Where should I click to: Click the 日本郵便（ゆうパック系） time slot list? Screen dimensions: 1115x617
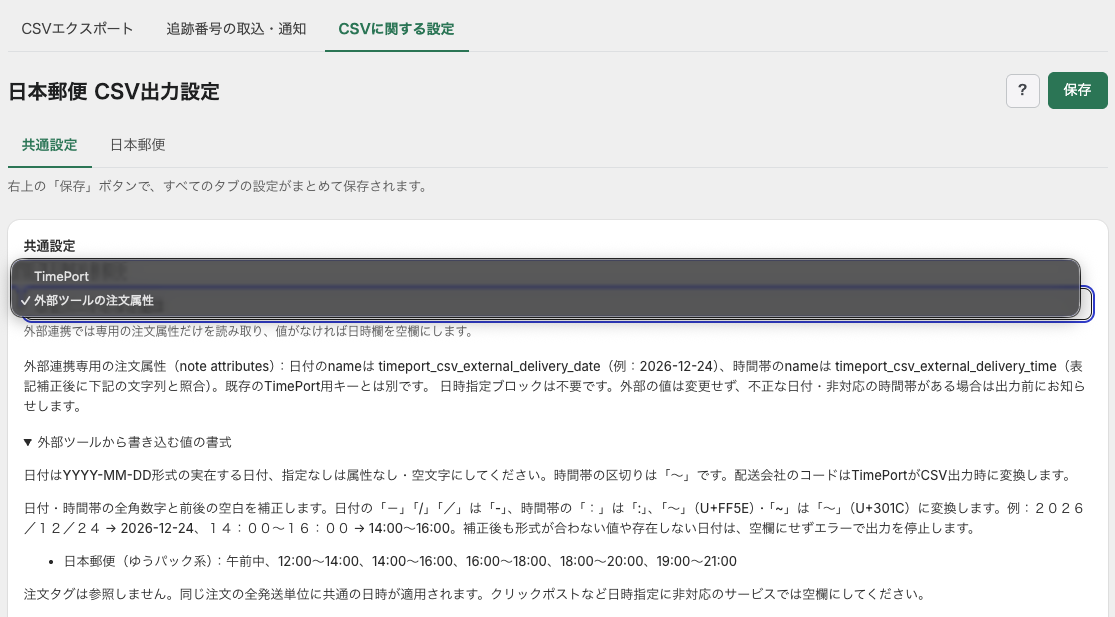pos(400,561)
